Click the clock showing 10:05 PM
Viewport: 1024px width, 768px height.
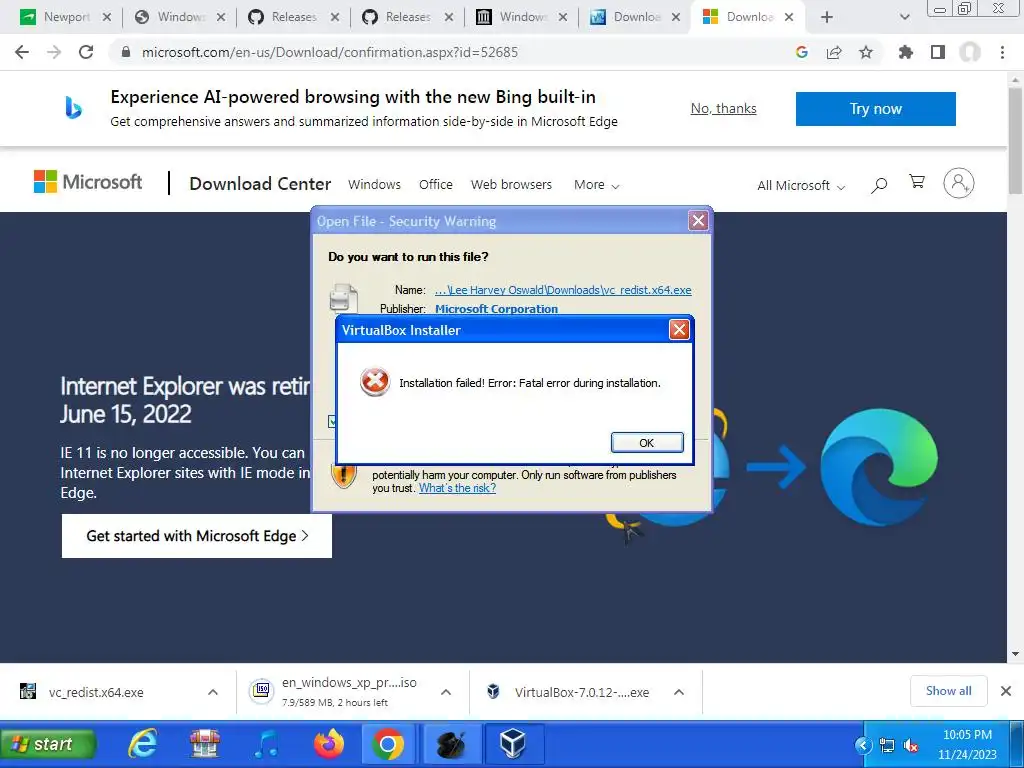[967, 735]
